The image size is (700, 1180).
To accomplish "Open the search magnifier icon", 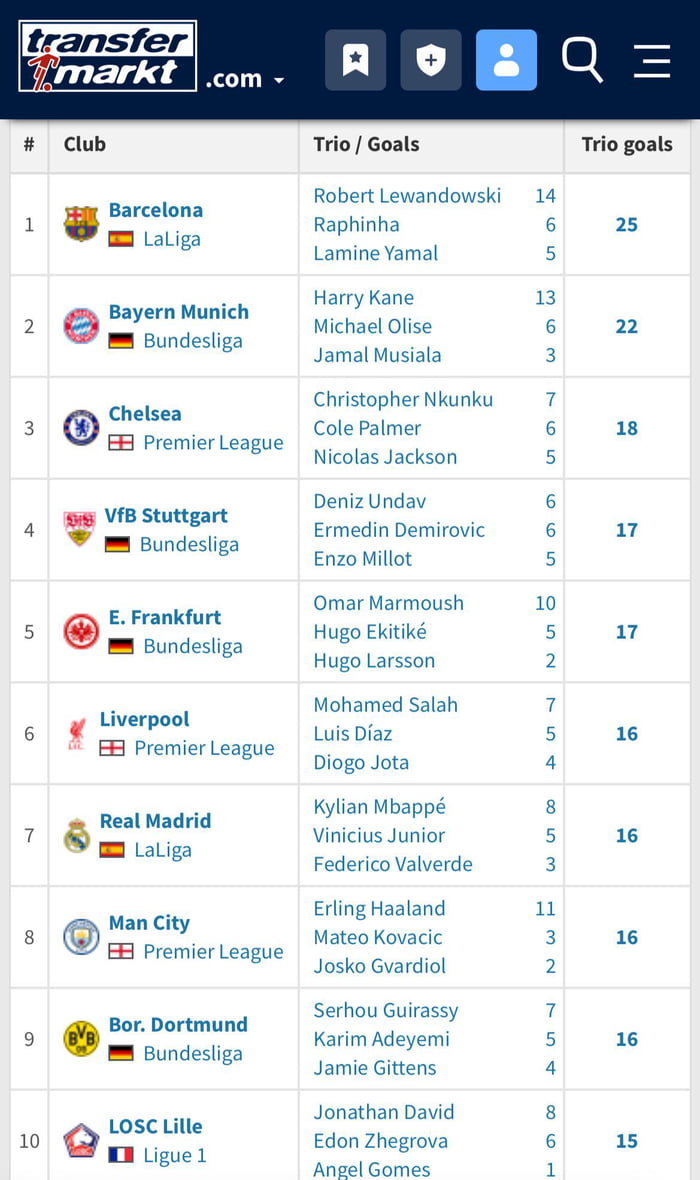I will [x=582, y=61].
